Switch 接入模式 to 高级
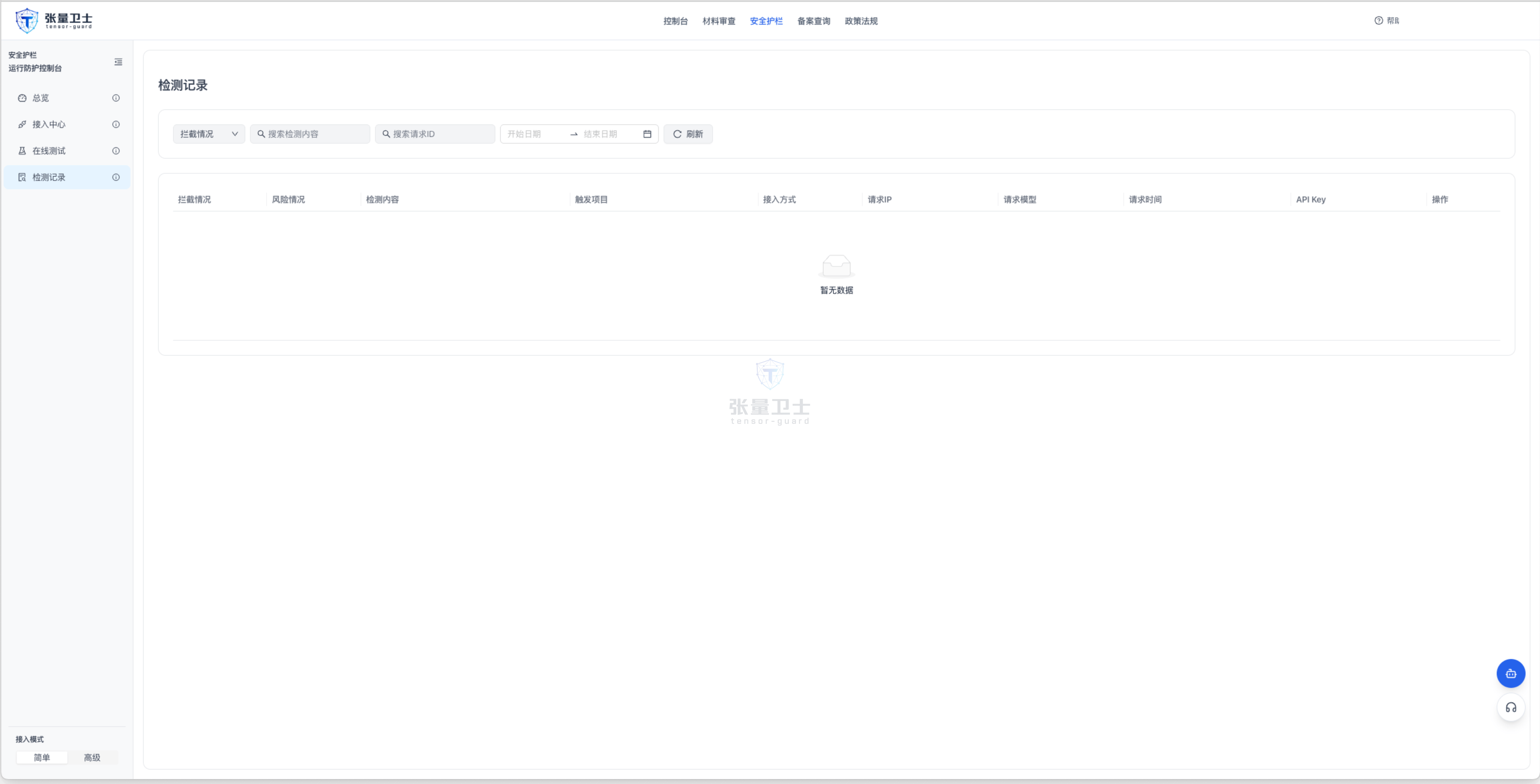 coord(92,757)
